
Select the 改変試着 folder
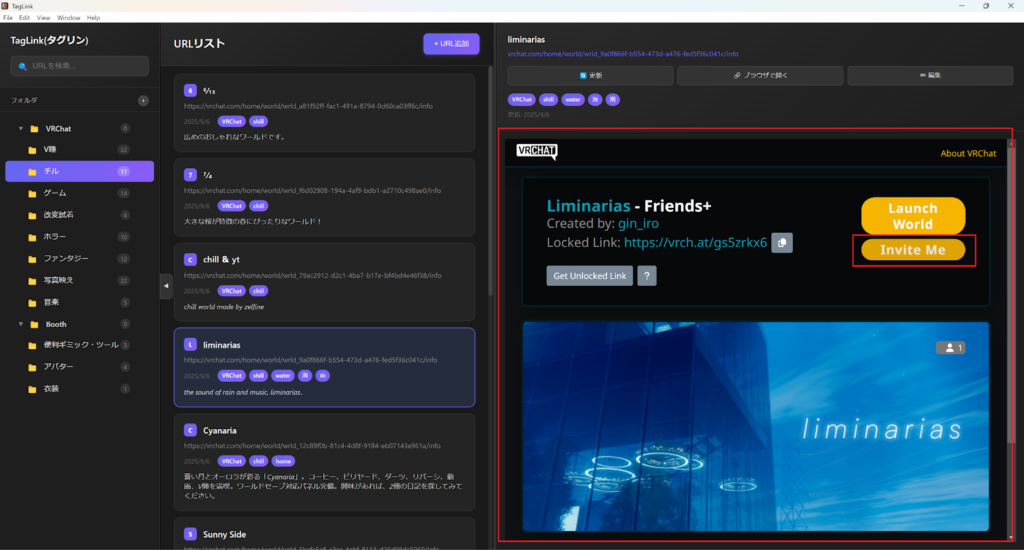pyautogui.click(x=80, y=215)
